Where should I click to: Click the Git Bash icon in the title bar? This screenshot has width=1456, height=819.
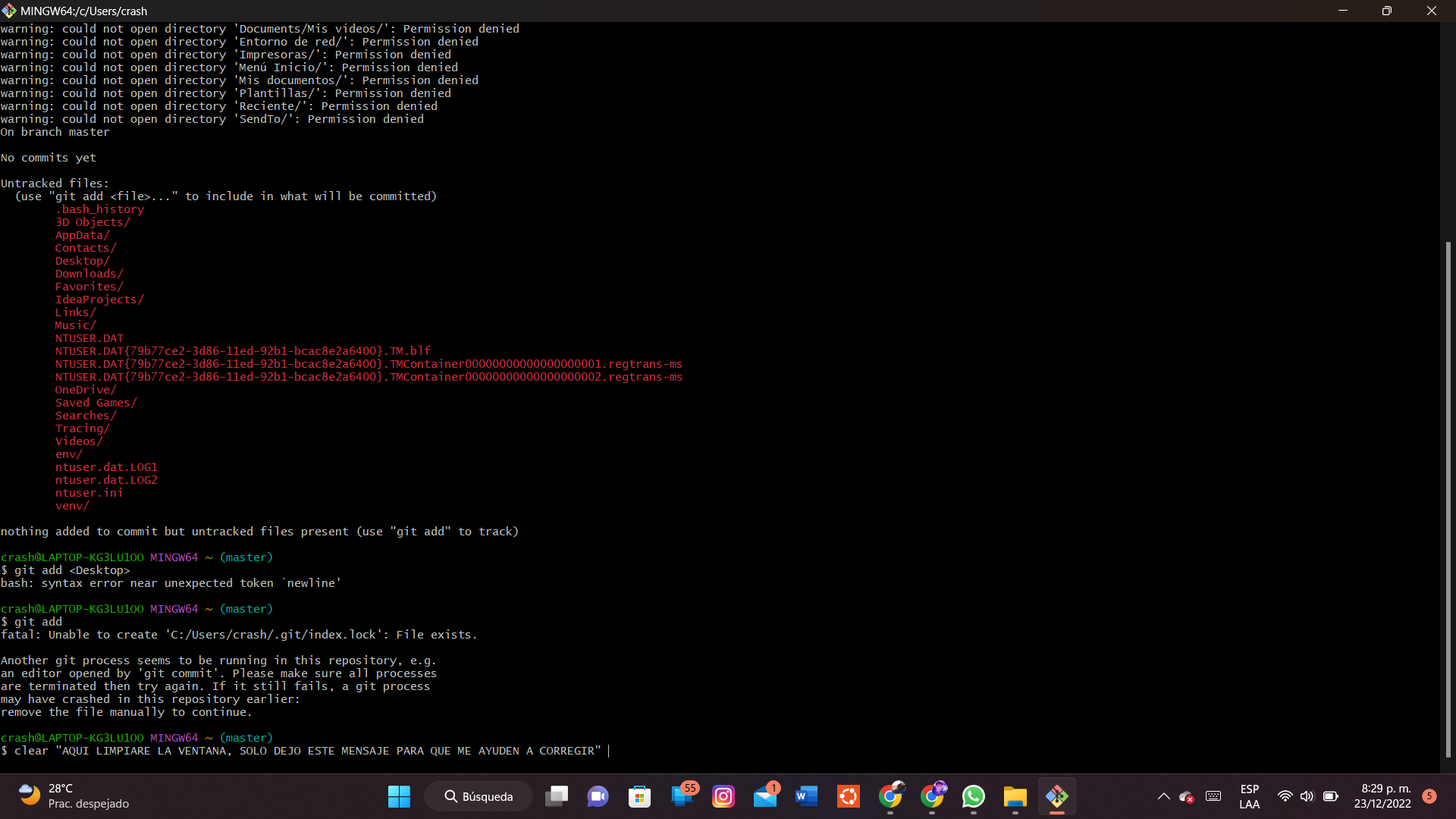click(x=8, y=11)
